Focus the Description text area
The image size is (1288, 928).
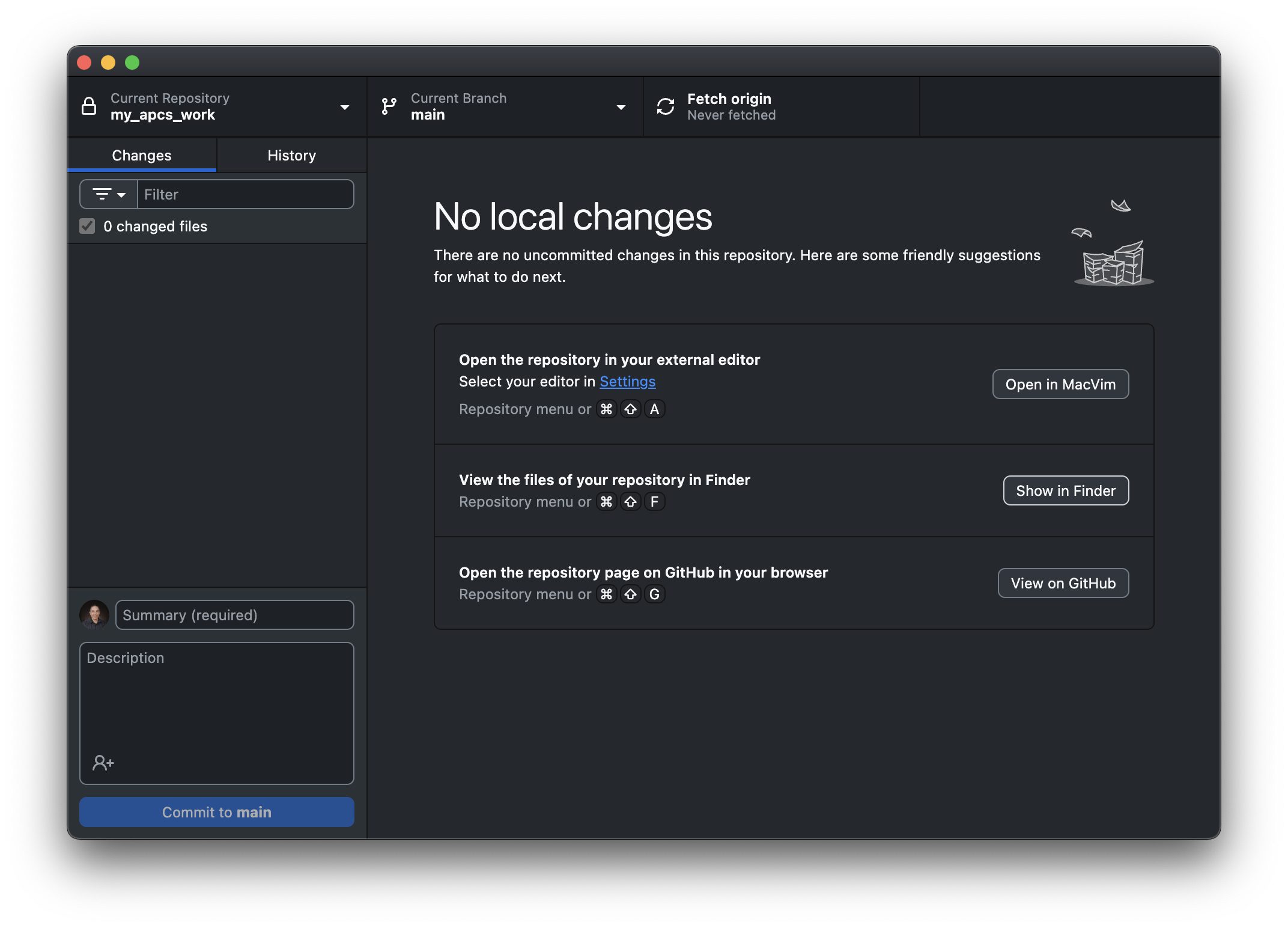pos(217,713)
